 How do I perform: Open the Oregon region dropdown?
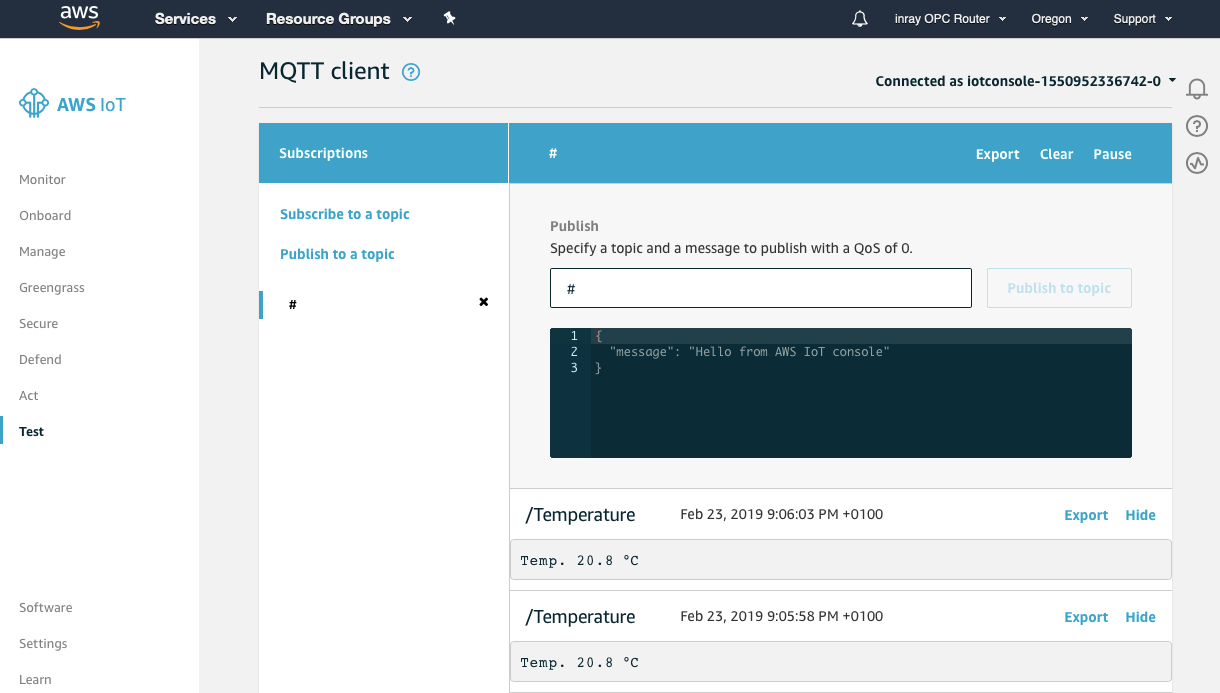[1058, 19]
